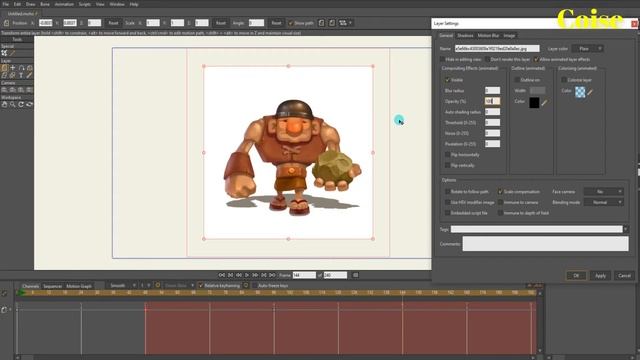Click the colorize color eyedropper icon
This screenshot has height=360, width=640.
[x=590, y=92]
